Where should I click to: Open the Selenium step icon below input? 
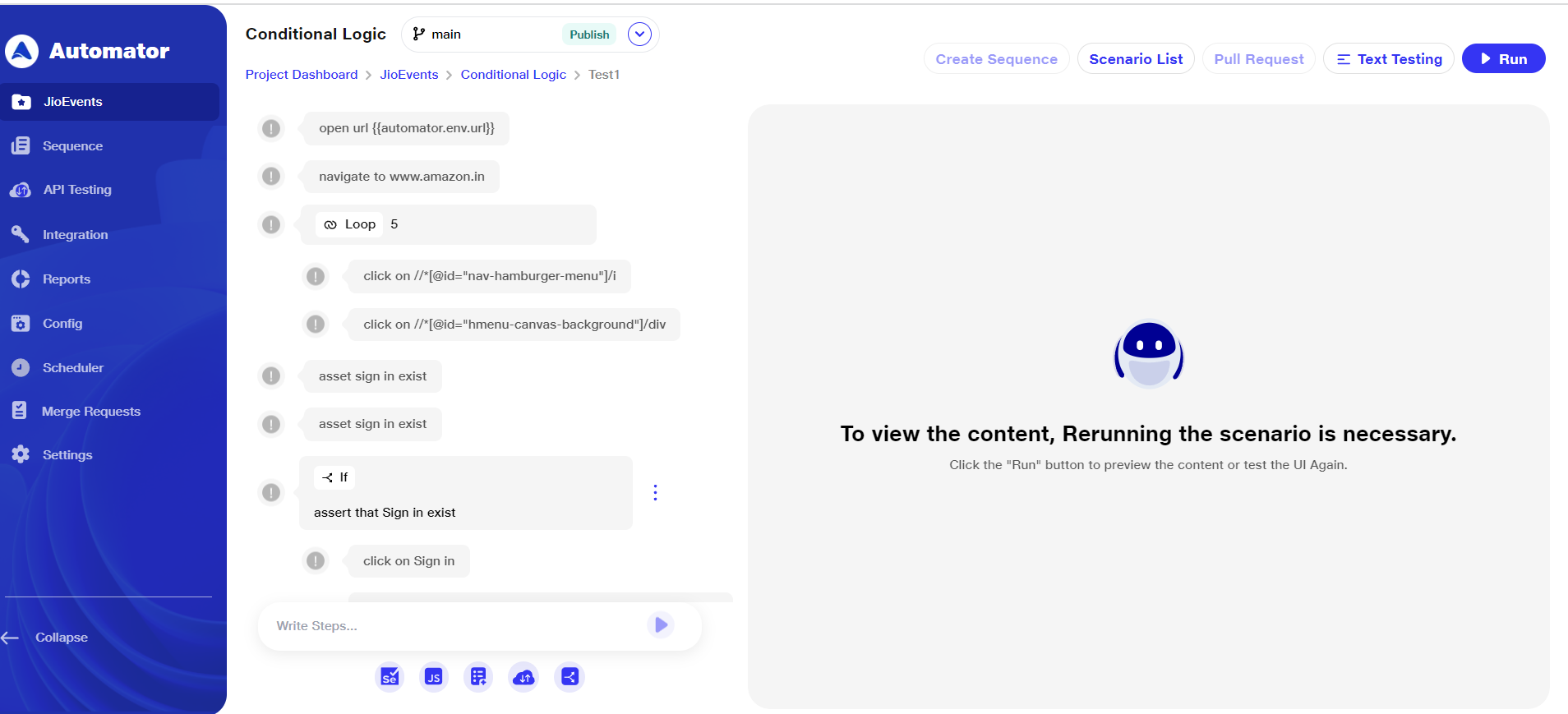390,677
